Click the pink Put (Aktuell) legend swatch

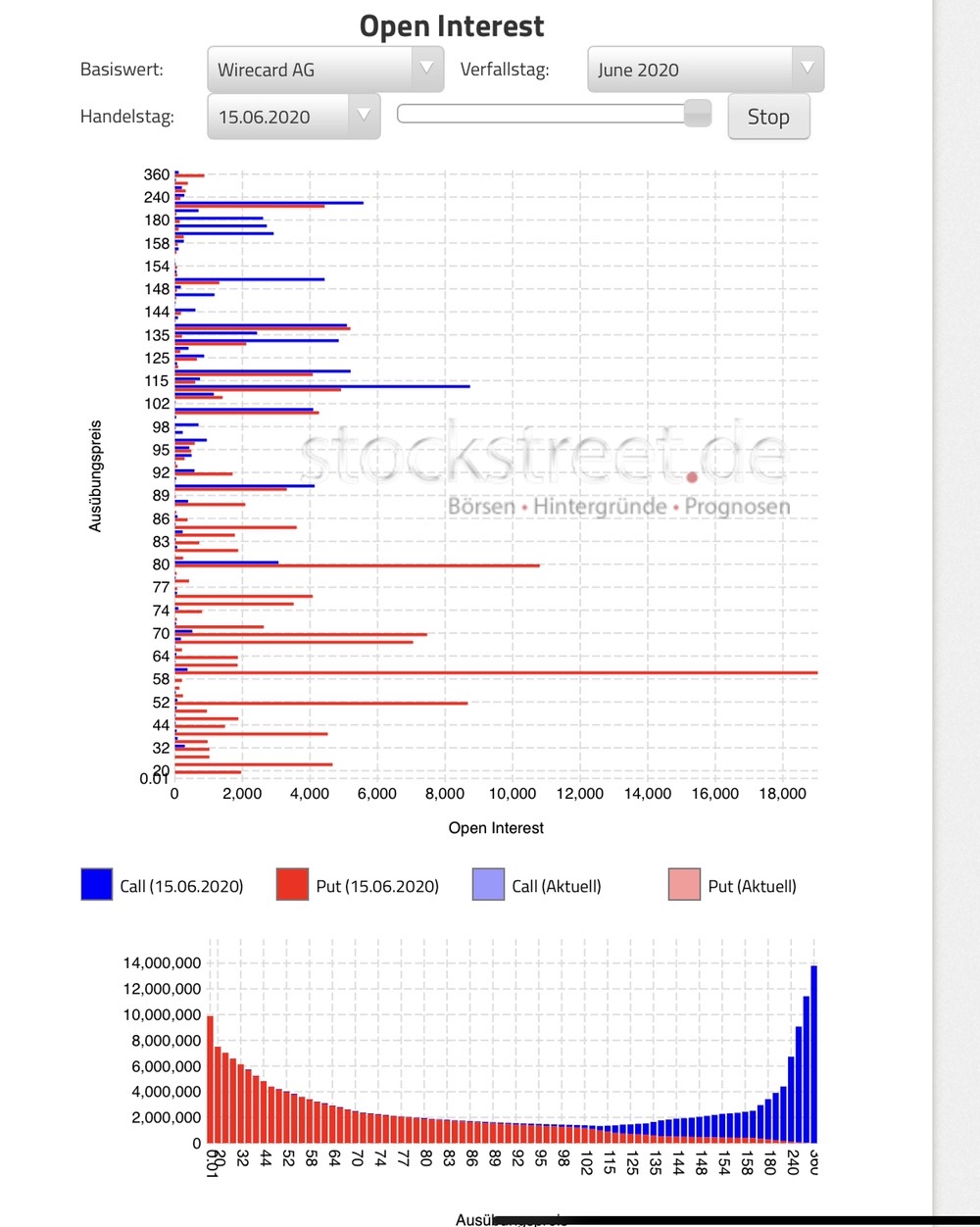click(x=683, y=884)
